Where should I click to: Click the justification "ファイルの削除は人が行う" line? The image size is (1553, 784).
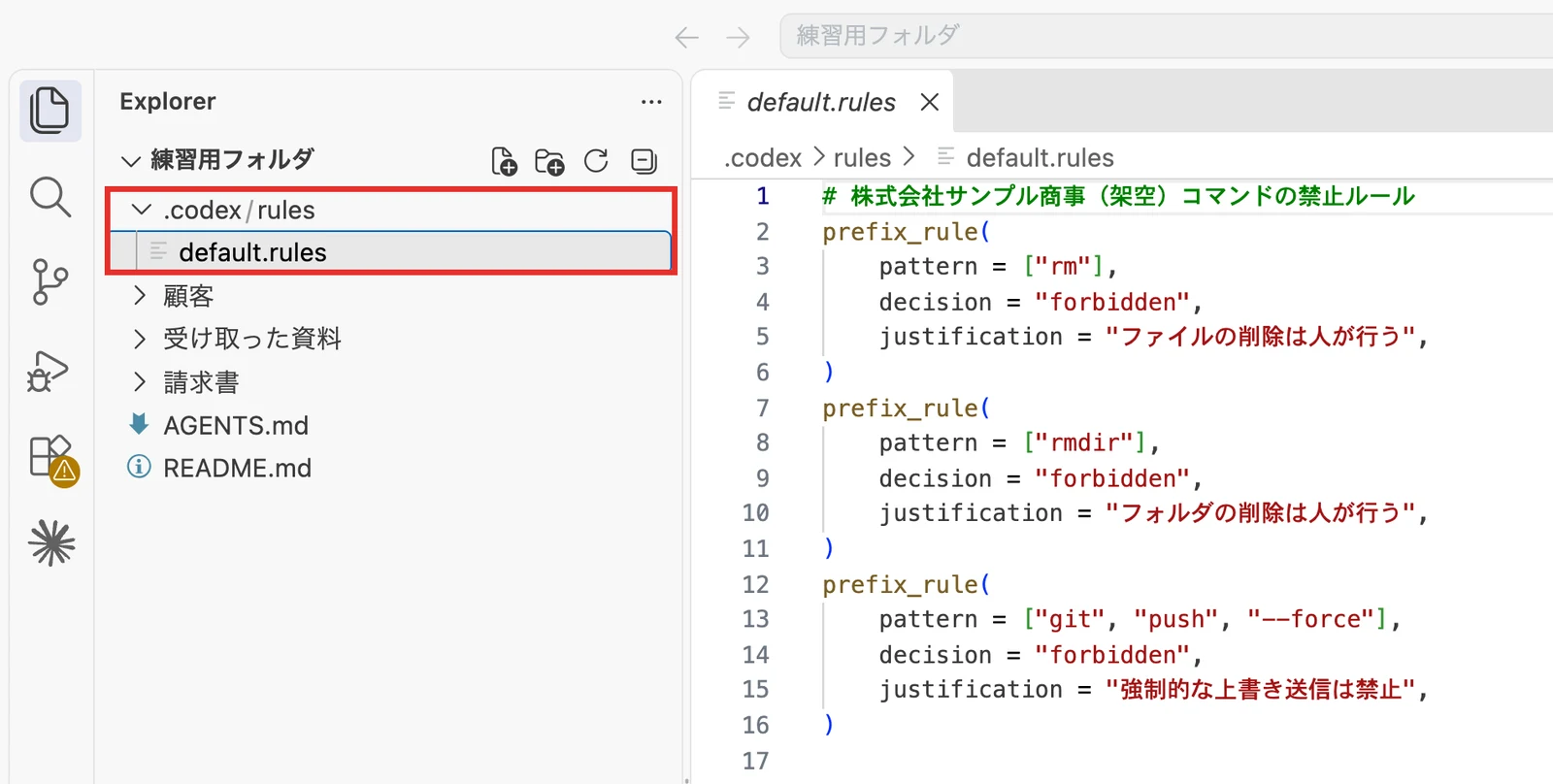click(1153, 337)
